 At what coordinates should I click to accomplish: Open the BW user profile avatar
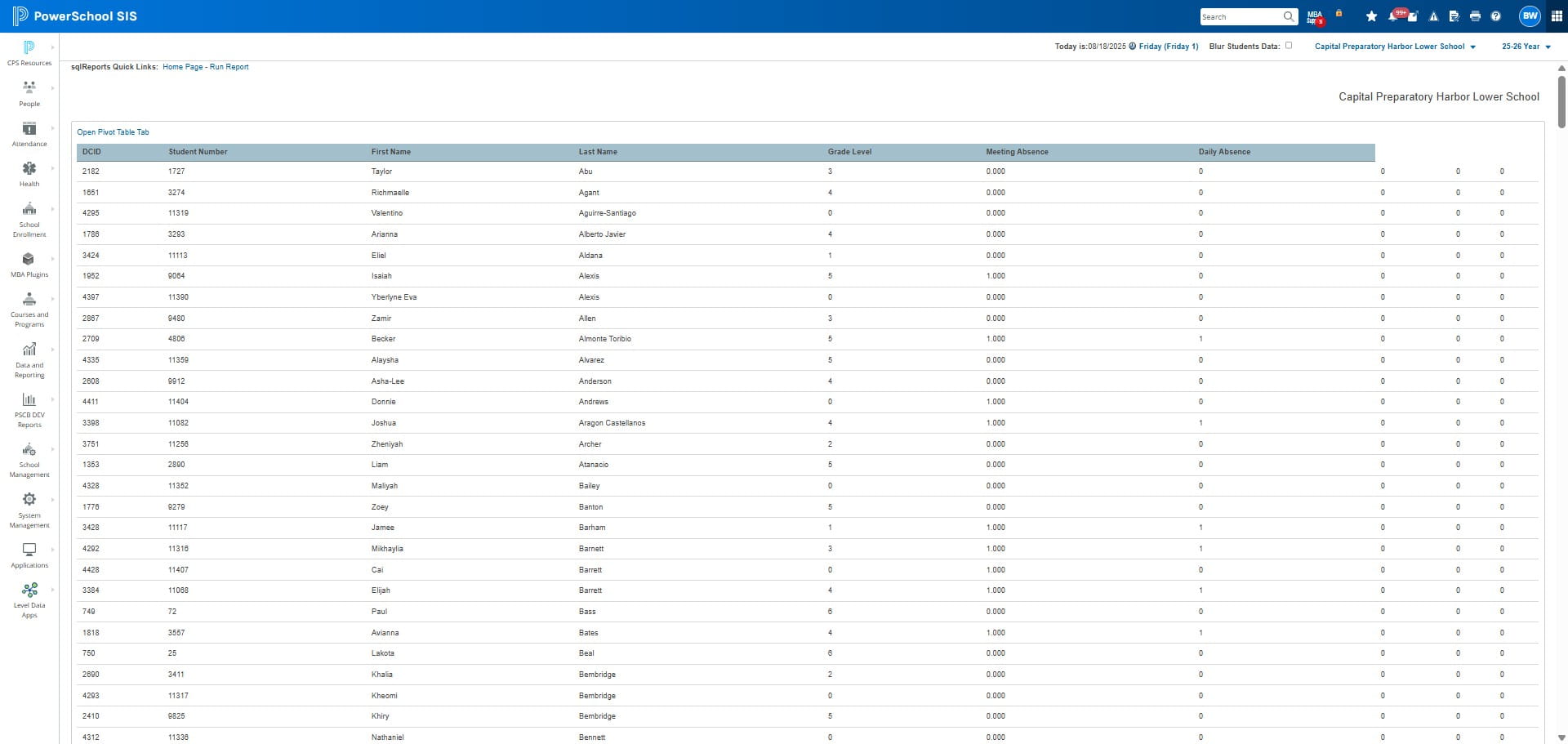(1530, 16)
